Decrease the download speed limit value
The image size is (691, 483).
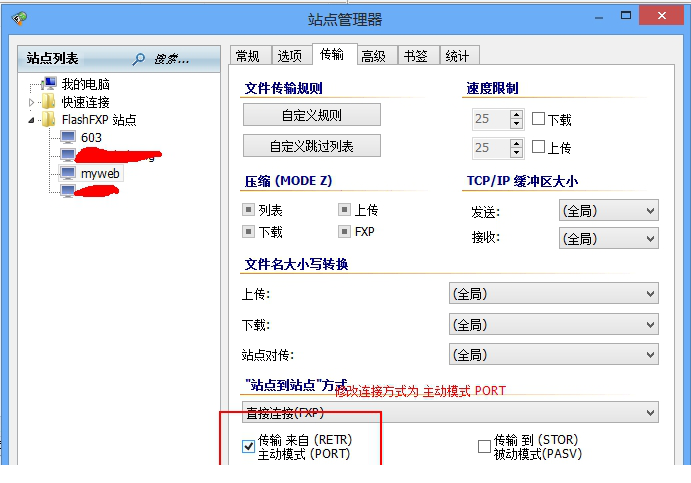point(516,124)
